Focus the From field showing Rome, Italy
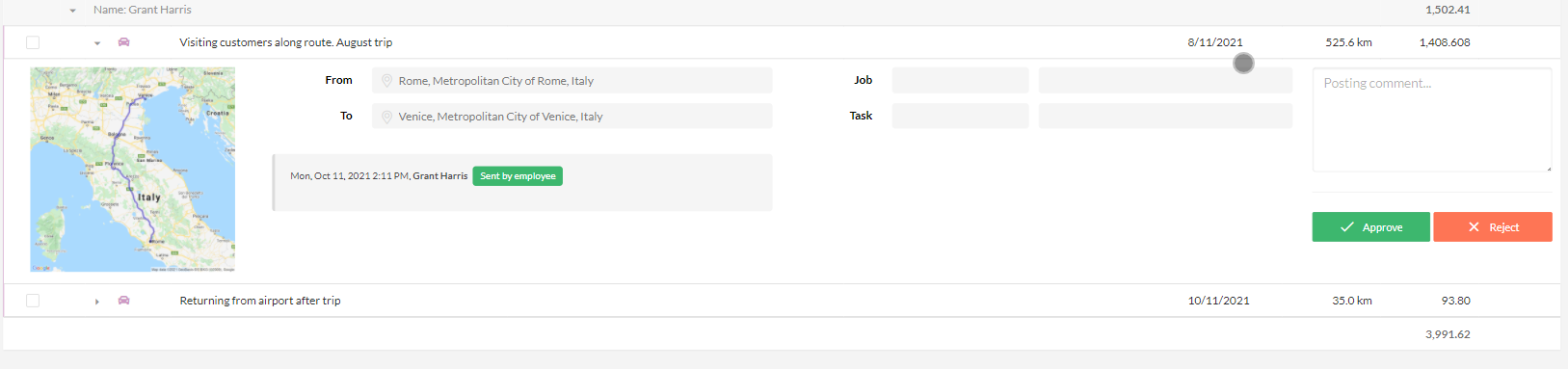Image resolution: width=1568 pixels, height=369 pixels. tap(572, 81)
